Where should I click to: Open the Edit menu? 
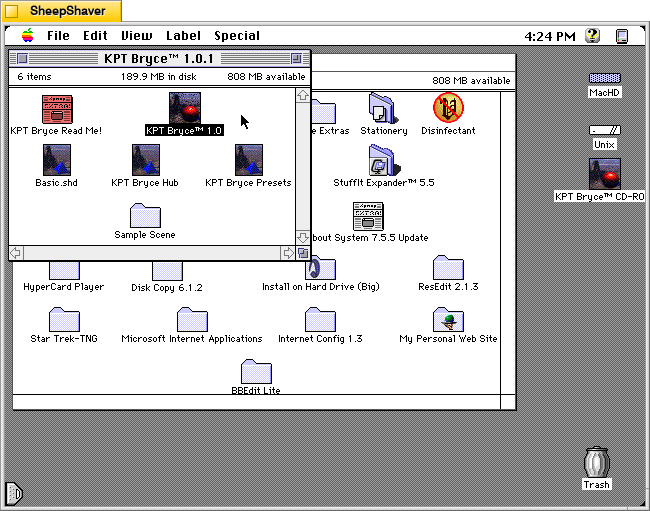click(x=95, y=36)
